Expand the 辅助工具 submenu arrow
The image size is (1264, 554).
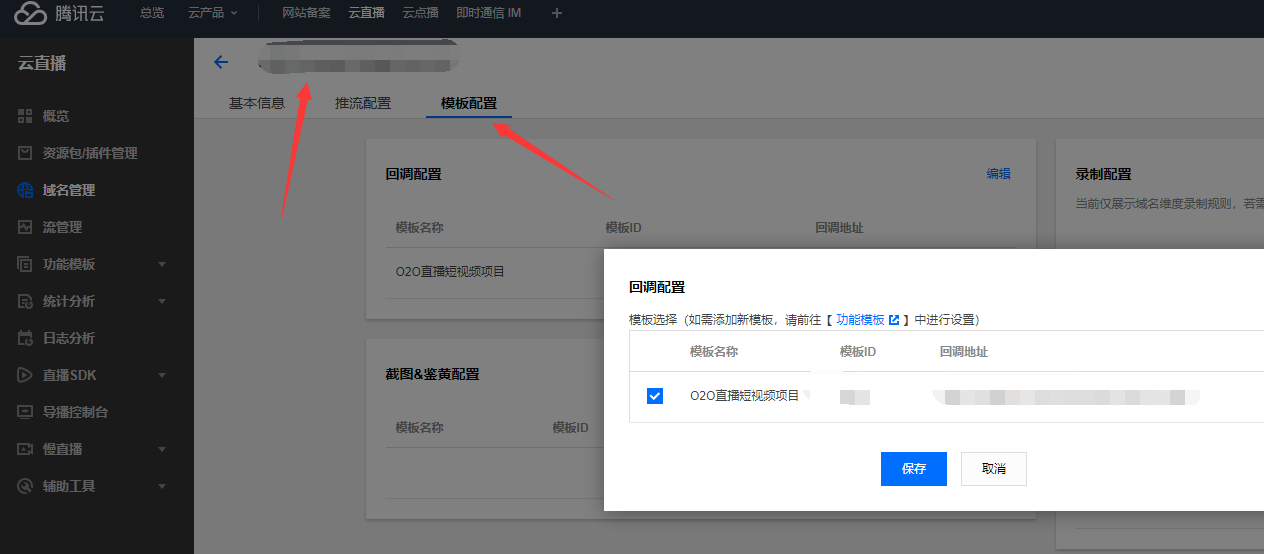(162, 487)
